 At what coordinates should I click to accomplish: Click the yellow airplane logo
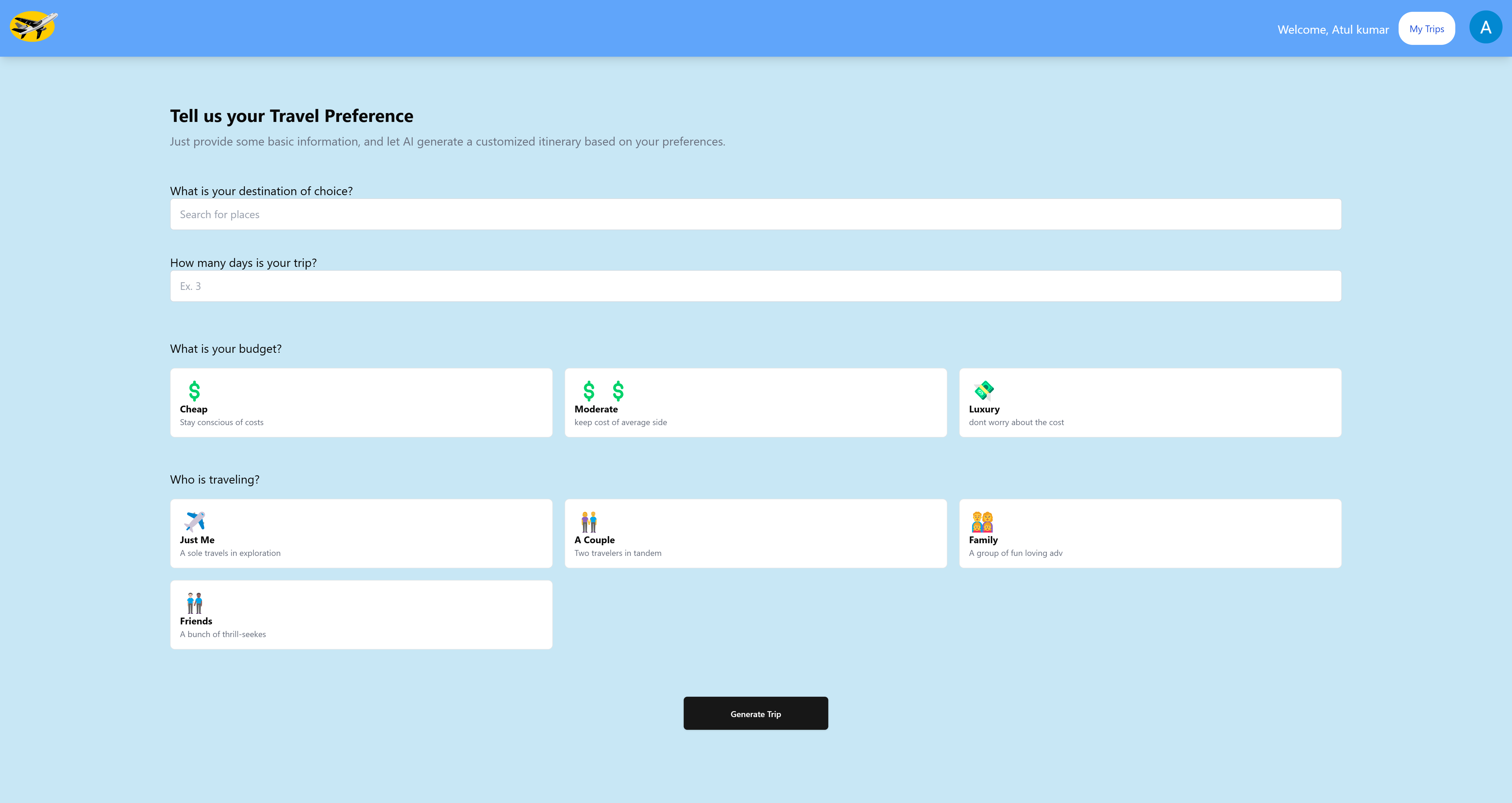33,27
